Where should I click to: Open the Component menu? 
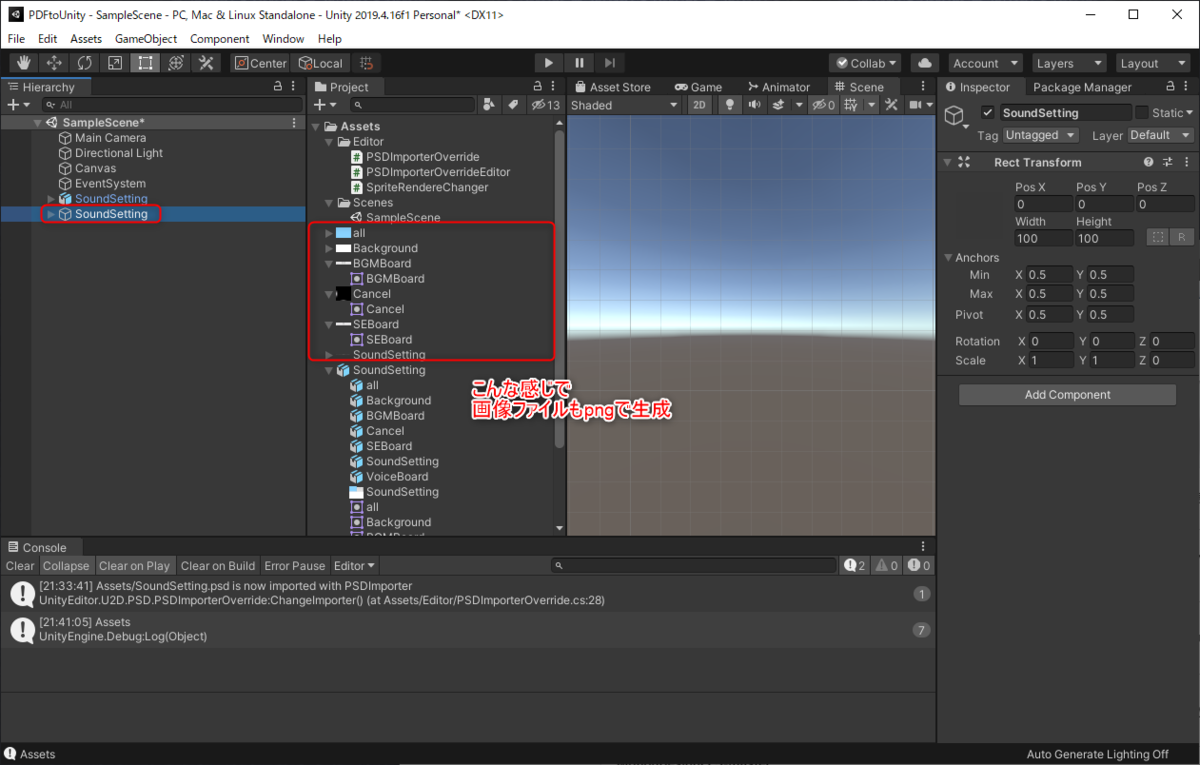click(x=220, y=39)
